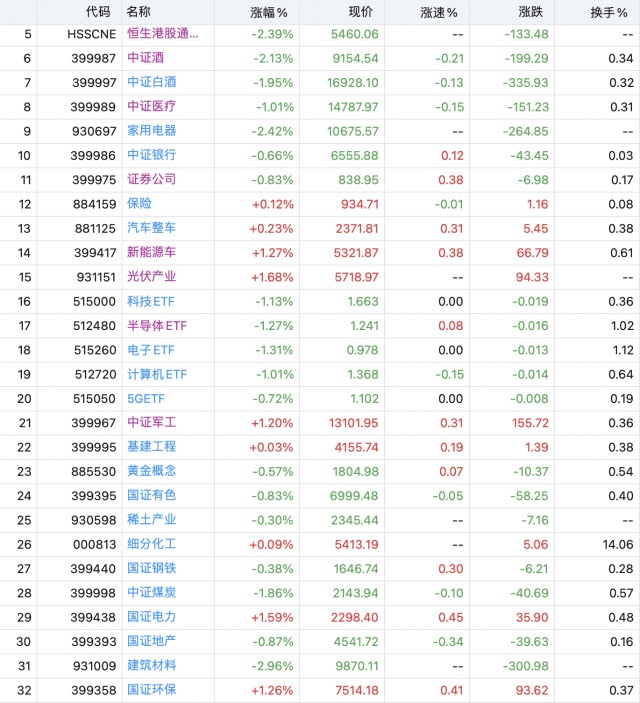Sort by the 换手% column header
Image resolution: width=640 pixels, height=703 pixels.
pos(609,13)
